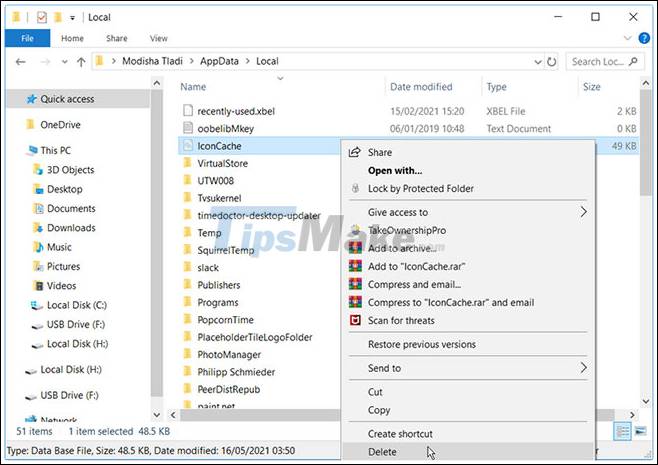Viewport: 658px width, 465px height.
Task: Switch to Details view layout icon
Action: [x=622, y=431]
